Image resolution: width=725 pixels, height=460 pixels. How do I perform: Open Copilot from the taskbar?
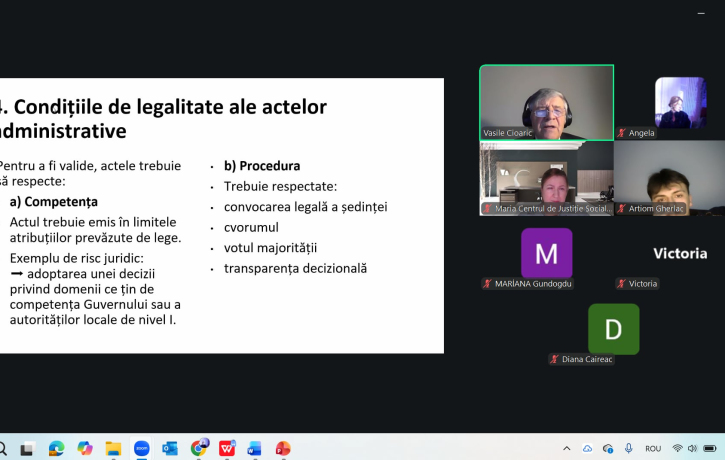point(85,448)
